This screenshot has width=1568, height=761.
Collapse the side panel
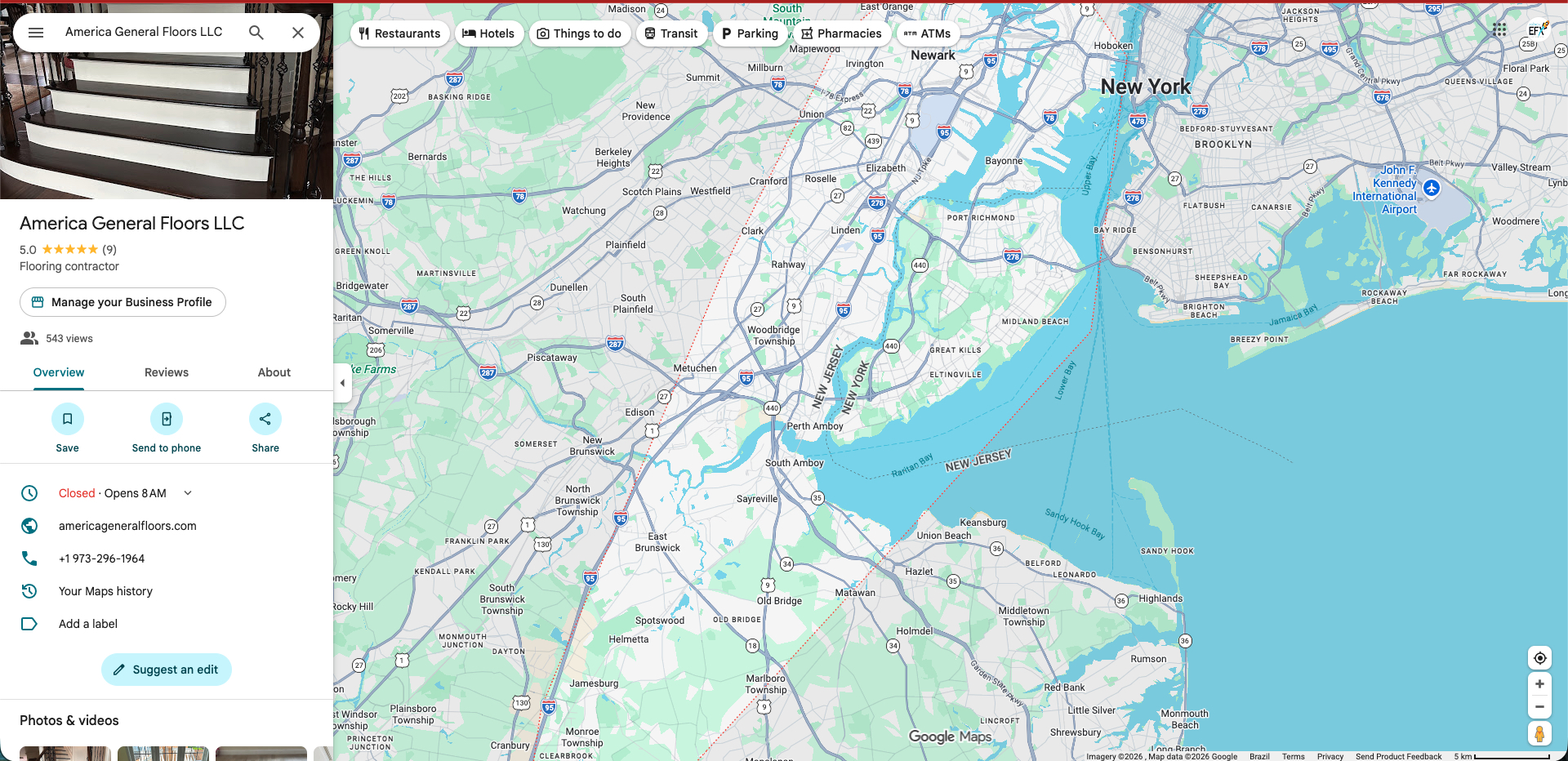click(x=342, y=383)
